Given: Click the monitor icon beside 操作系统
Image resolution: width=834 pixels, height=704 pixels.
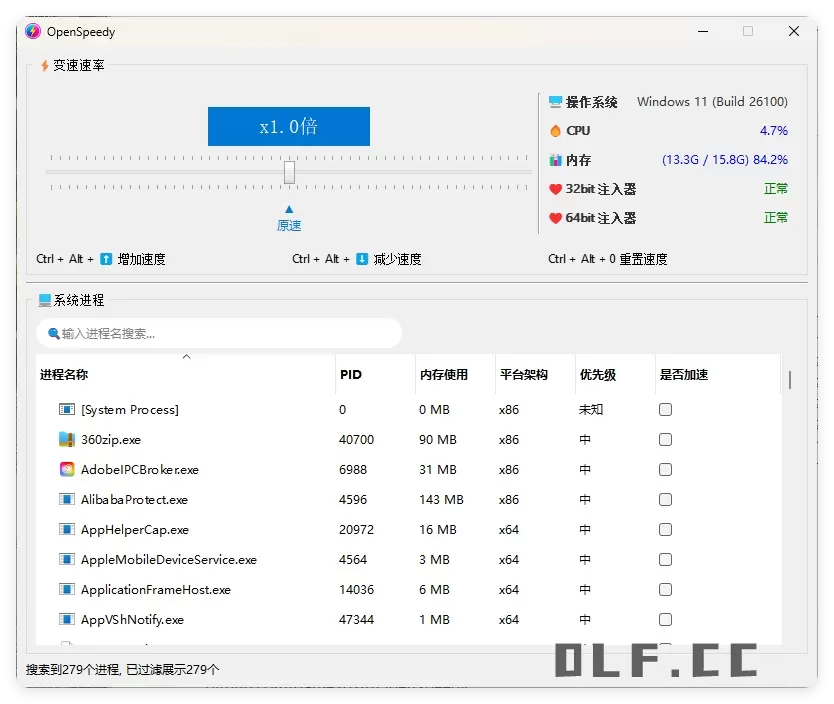Looking at the screenshot, I should pos(555,101).
